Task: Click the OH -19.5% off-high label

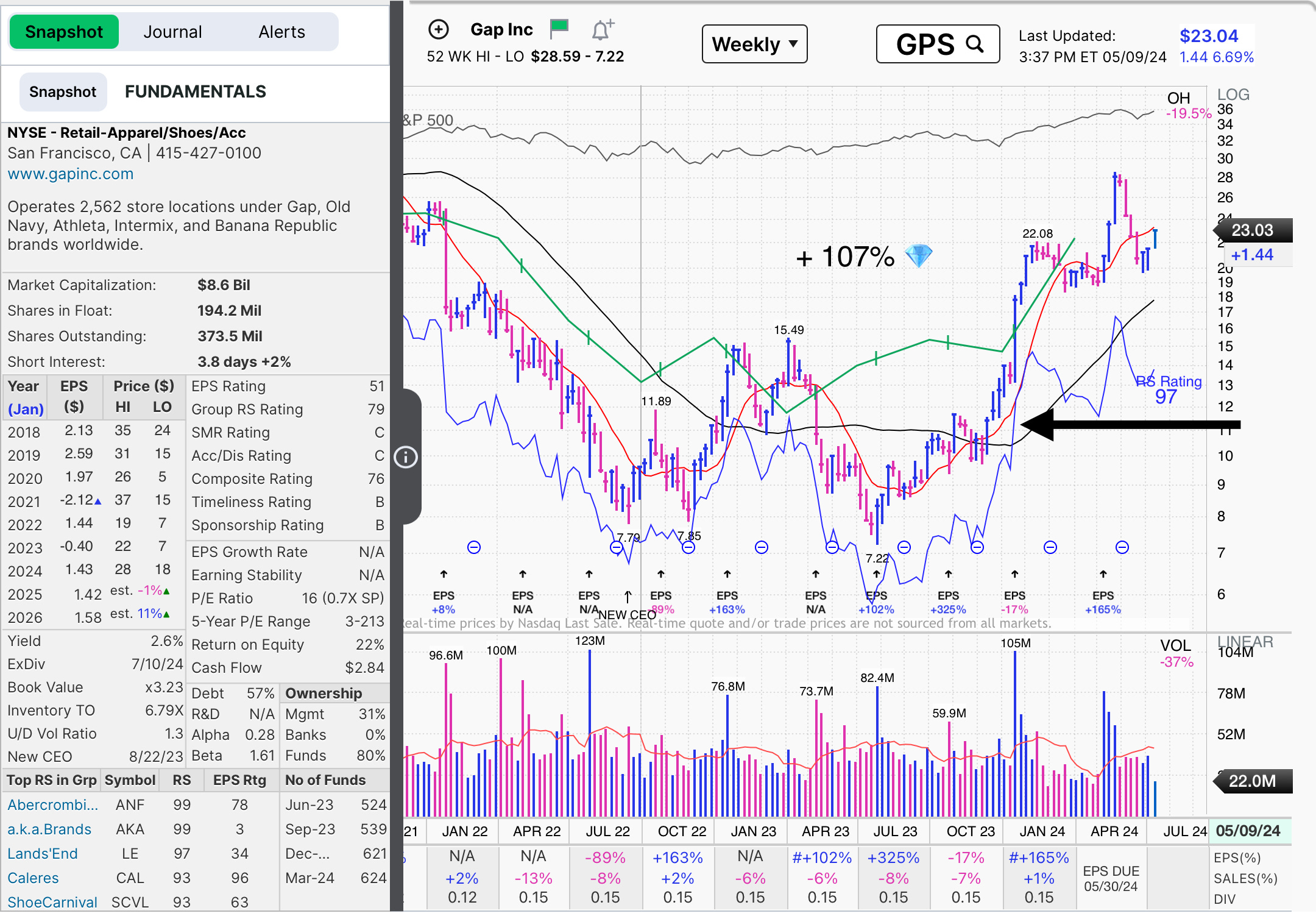Action: 1187,105
